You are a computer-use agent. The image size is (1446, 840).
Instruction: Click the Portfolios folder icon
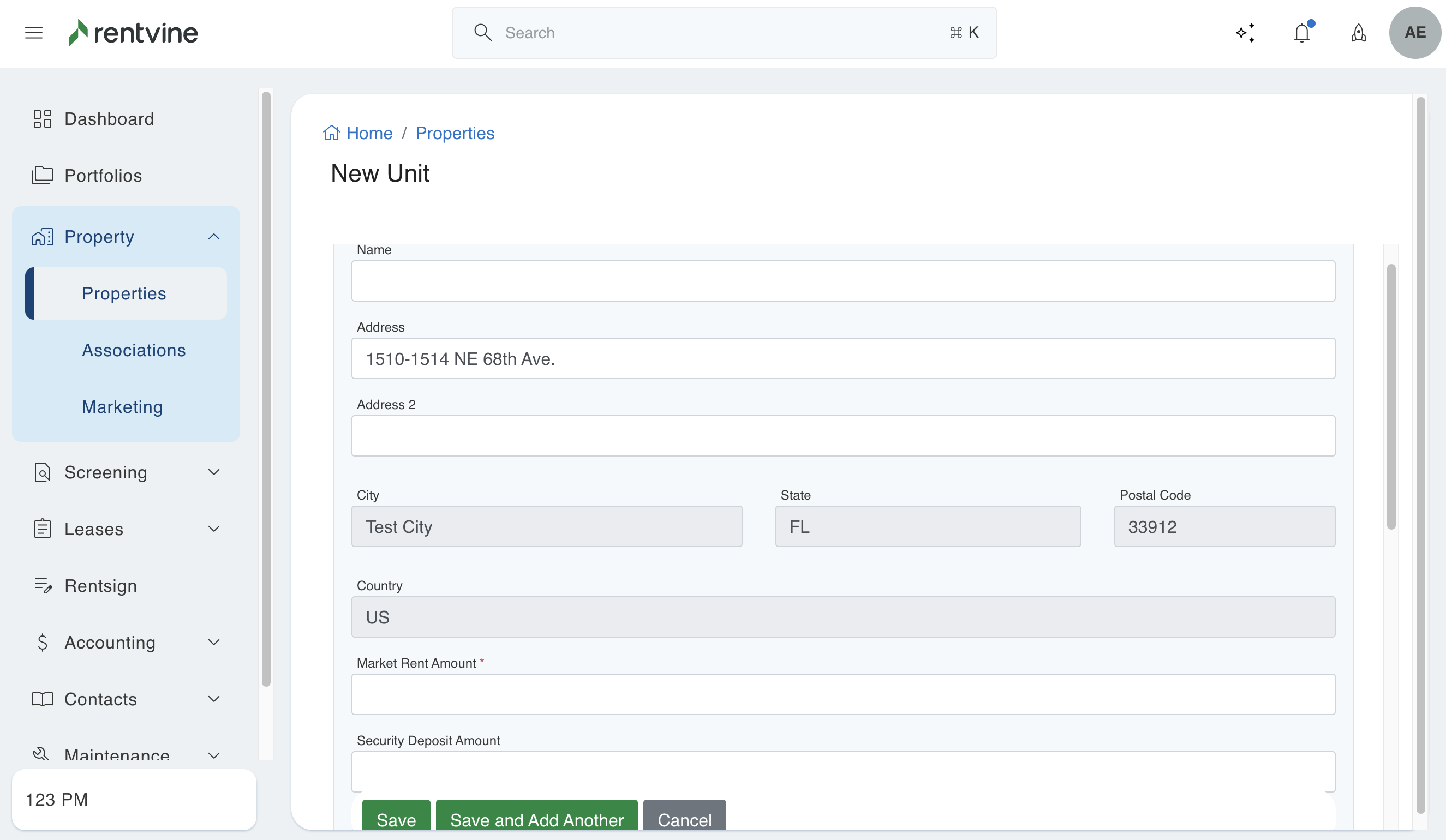click(x=43, y=175)
